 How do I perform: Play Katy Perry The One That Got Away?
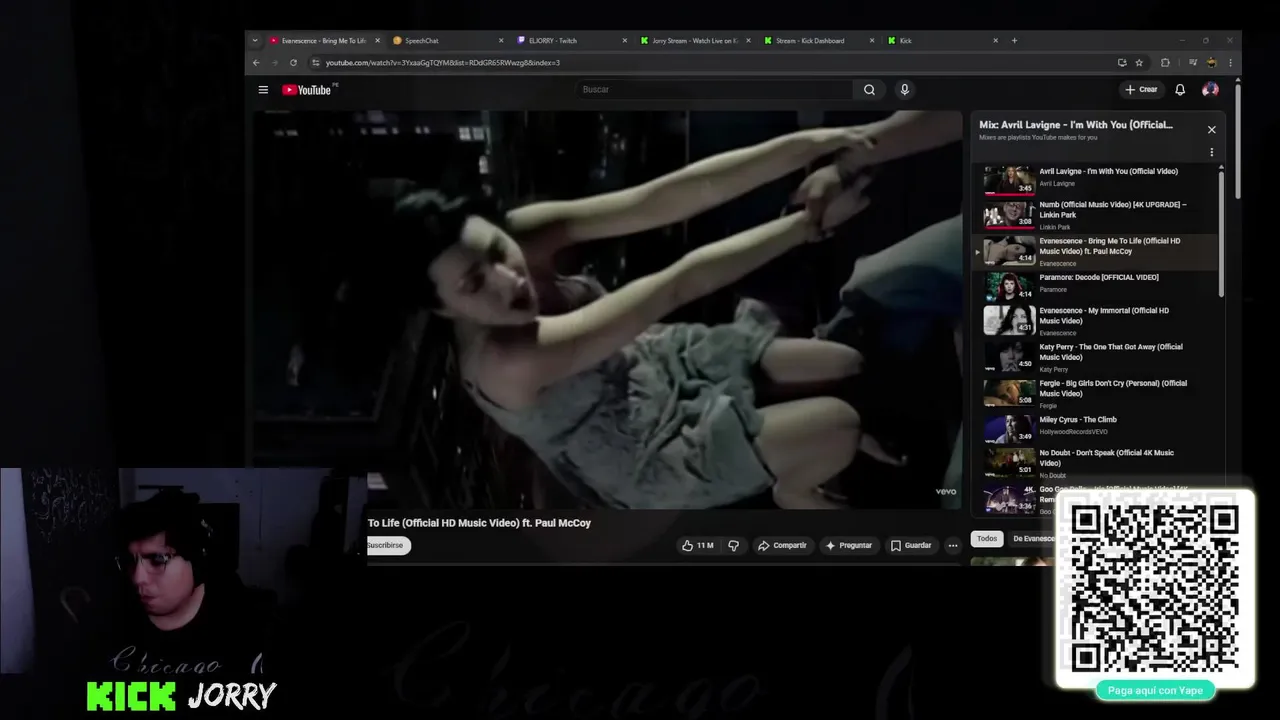point(1095,358)
